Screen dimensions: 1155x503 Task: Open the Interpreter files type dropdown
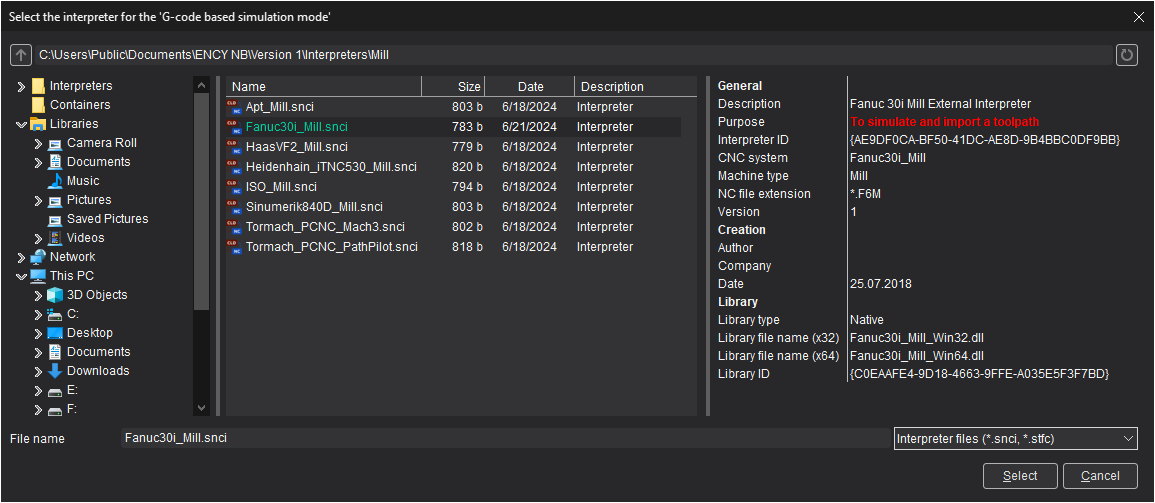click(x=1015, y=439)
